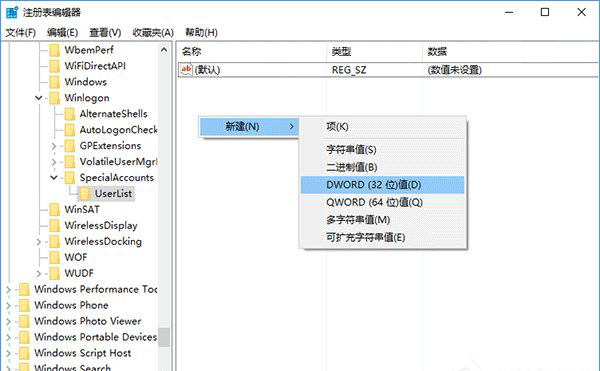Click the WOF folder icon
The height and width of the screenshot is (371, 600).
[x=55, y=257]
